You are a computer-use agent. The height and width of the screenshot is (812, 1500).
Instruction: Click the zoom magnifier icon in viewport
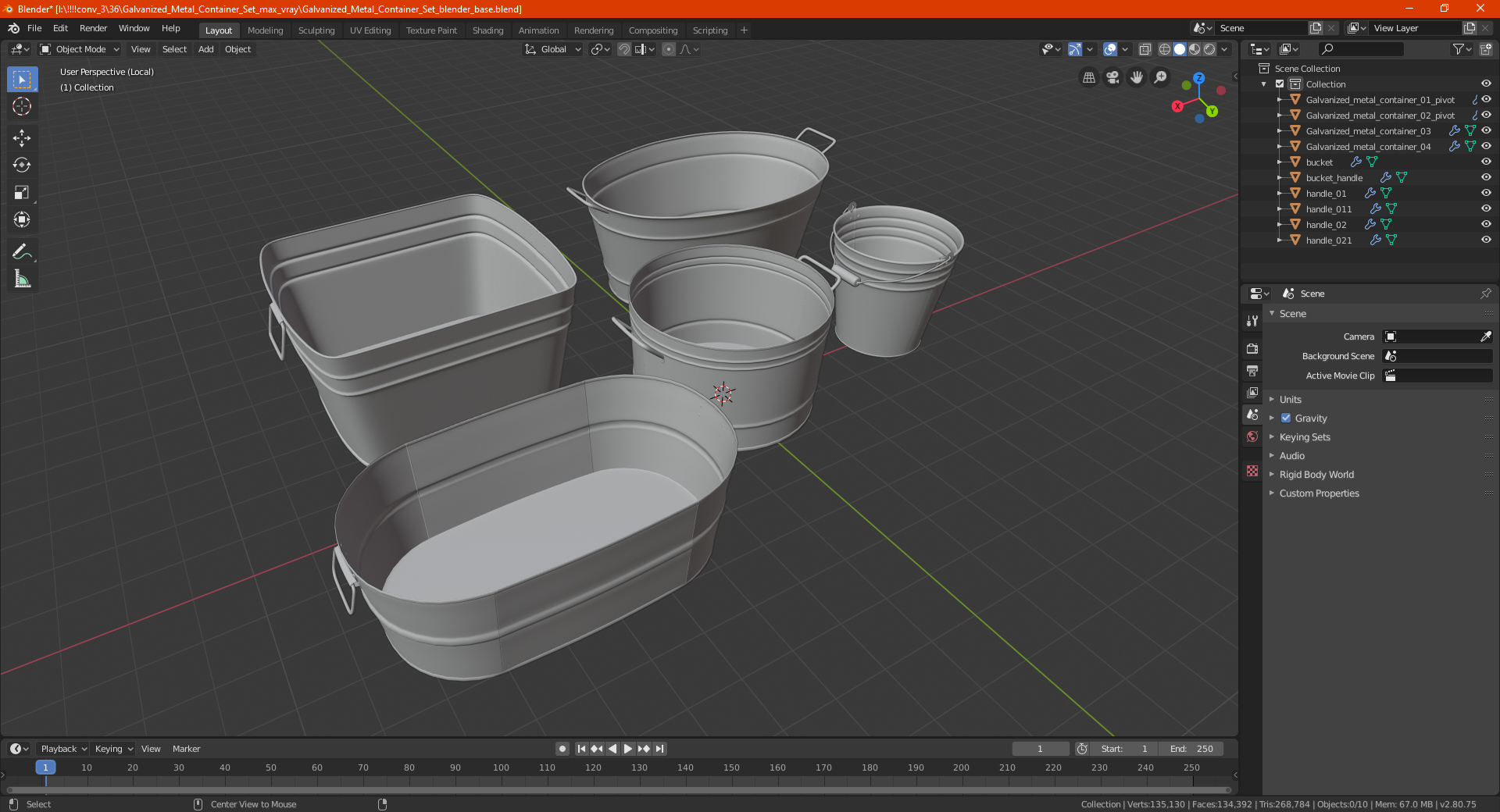tap(1161, 77)
